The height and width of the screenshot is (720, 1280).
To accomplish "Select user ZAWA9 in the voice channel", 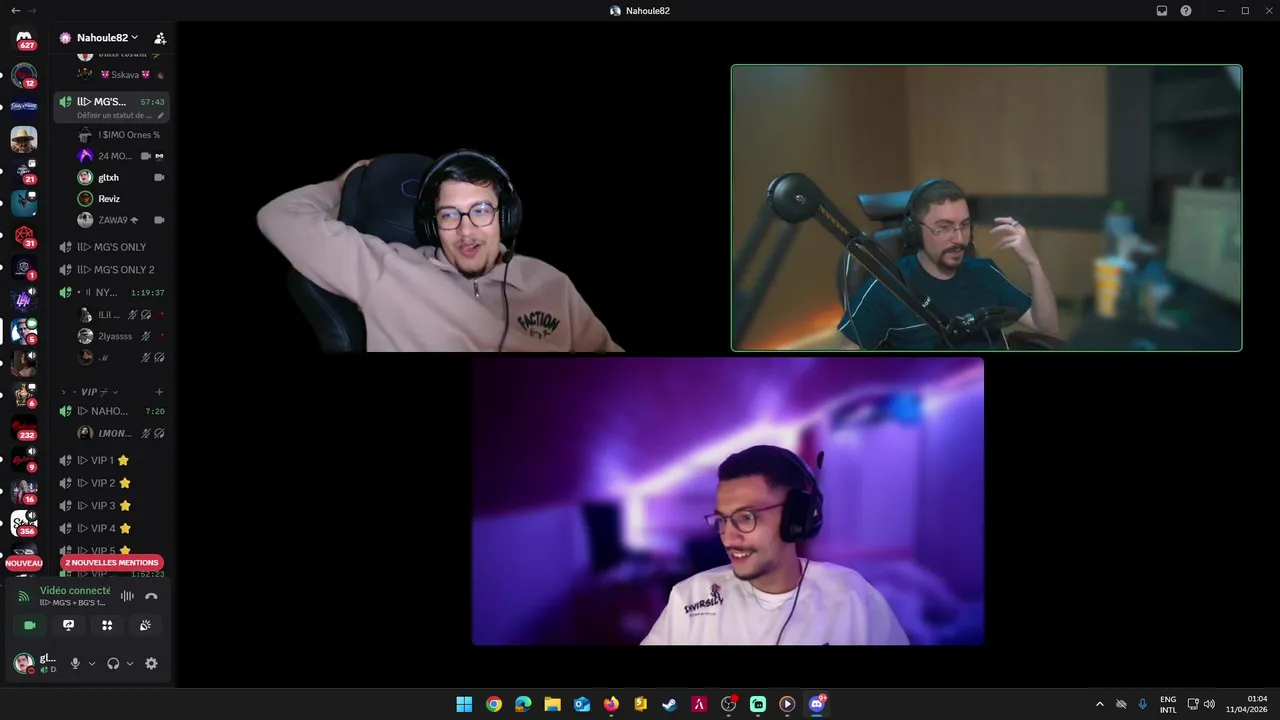I will [x=120, y=220].
